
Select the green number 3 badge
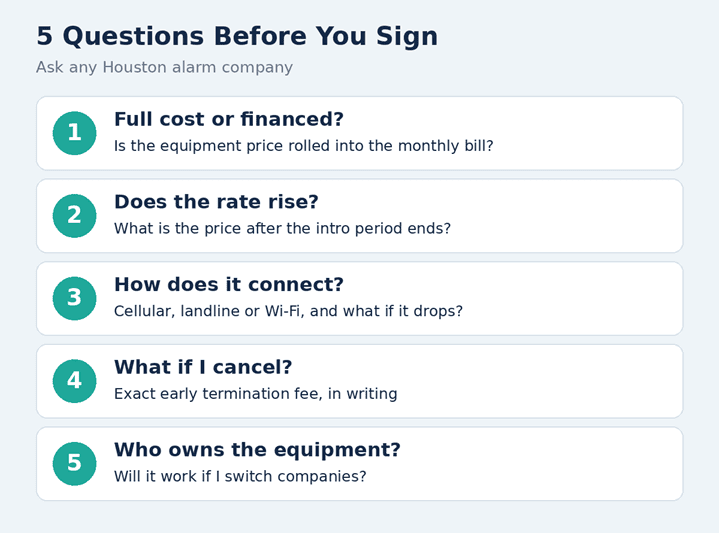75,298
